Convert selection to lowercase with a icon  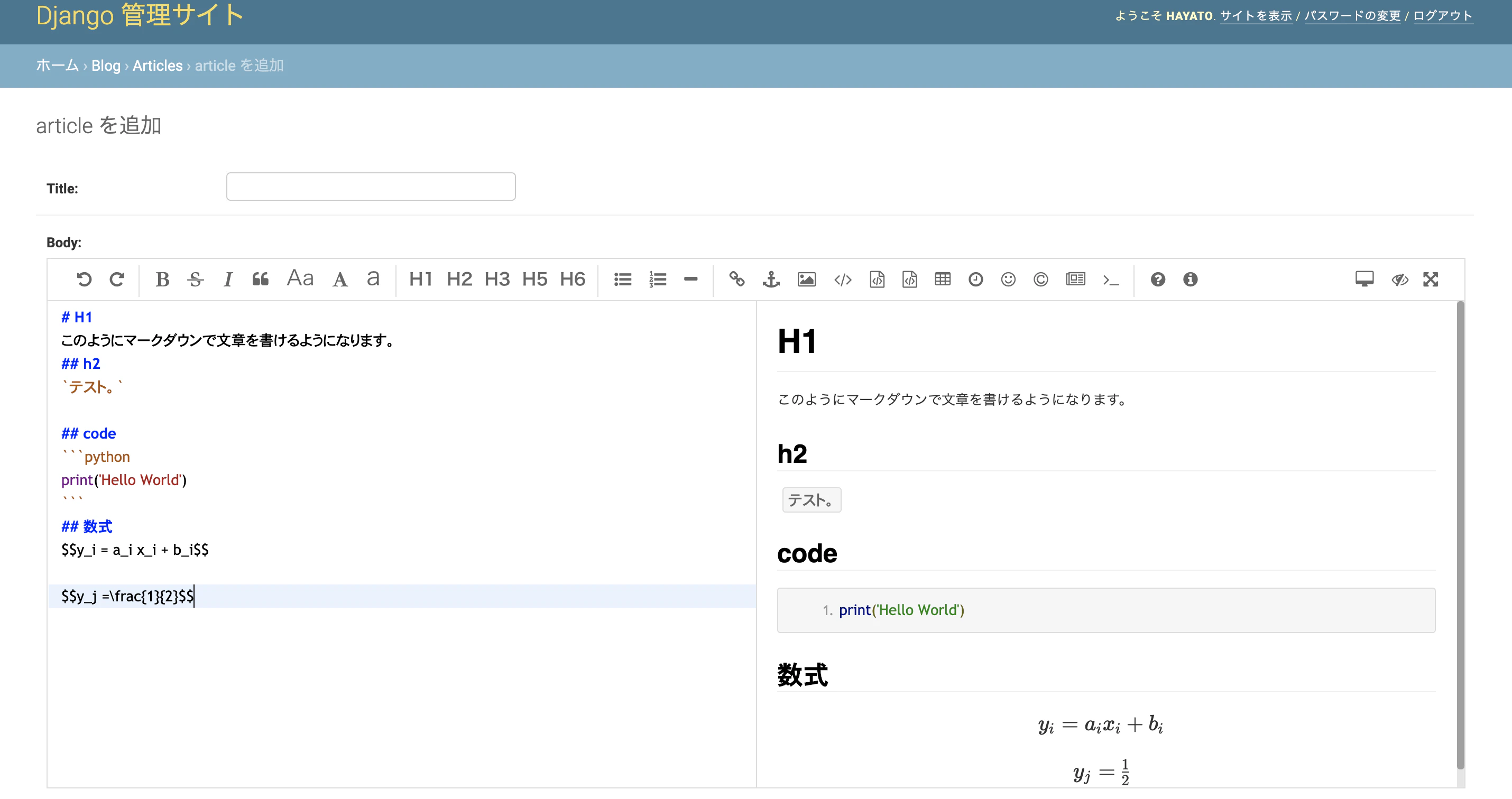click(x=373, y=278)
